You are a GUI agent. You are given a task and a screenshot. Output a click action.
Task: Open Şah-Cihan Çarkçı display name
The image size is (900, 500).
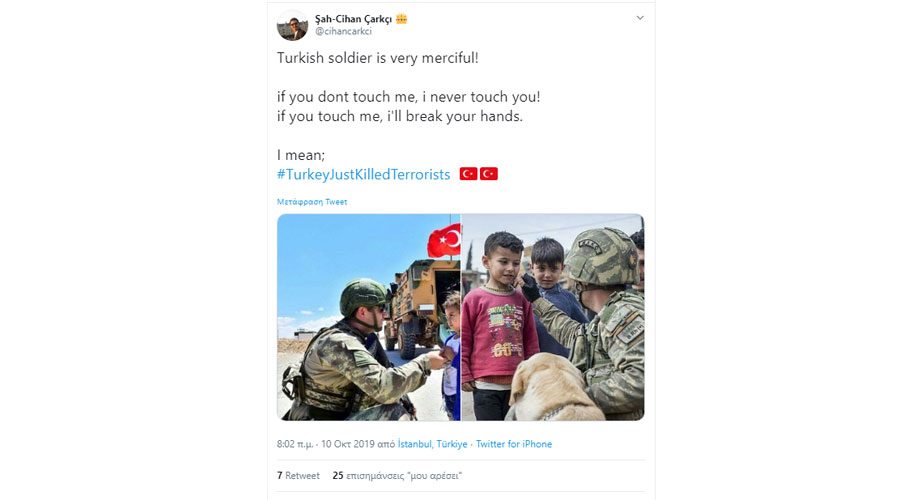click(353, 19)
